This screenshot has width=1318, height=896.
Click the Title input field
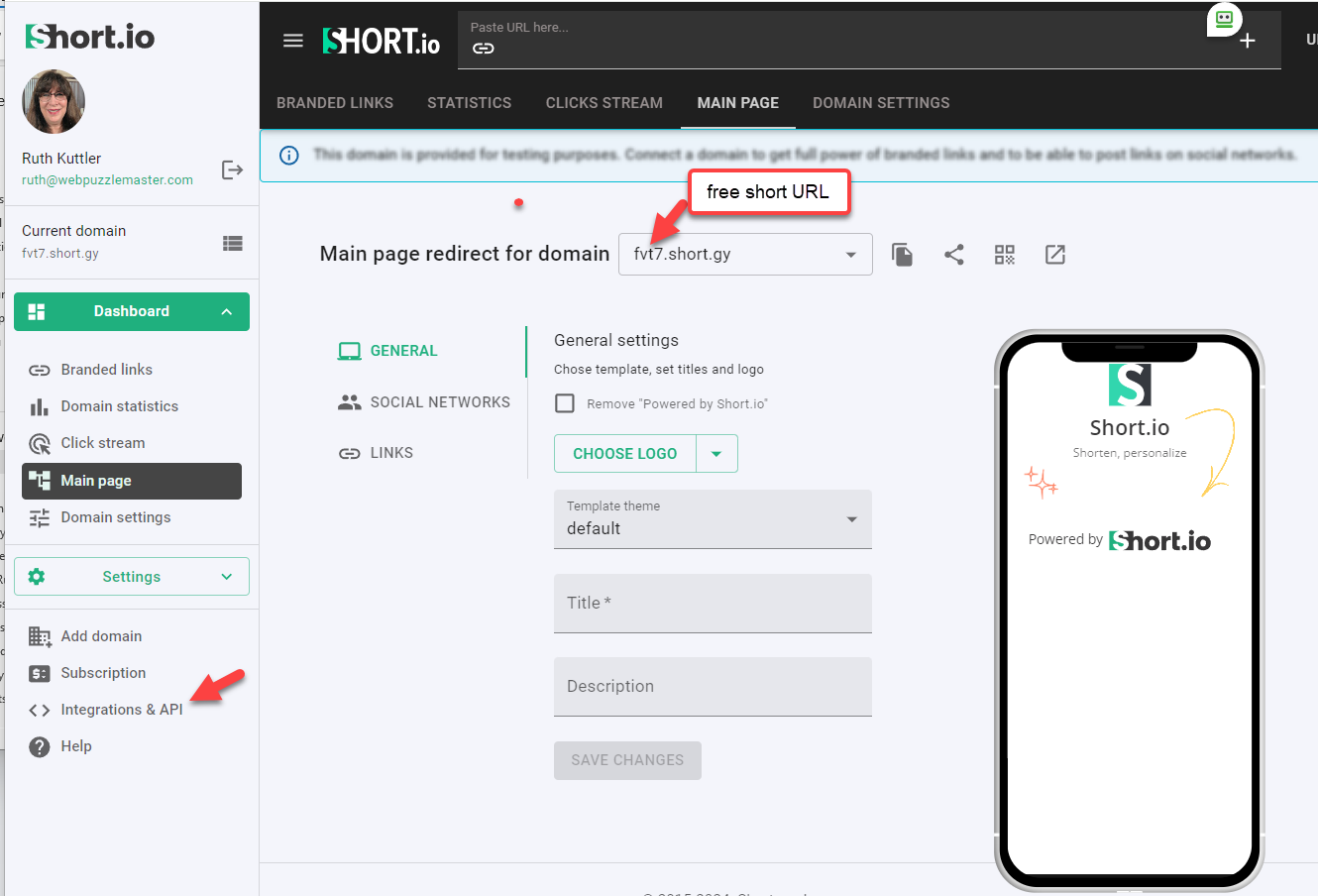(x=713, y=604)
